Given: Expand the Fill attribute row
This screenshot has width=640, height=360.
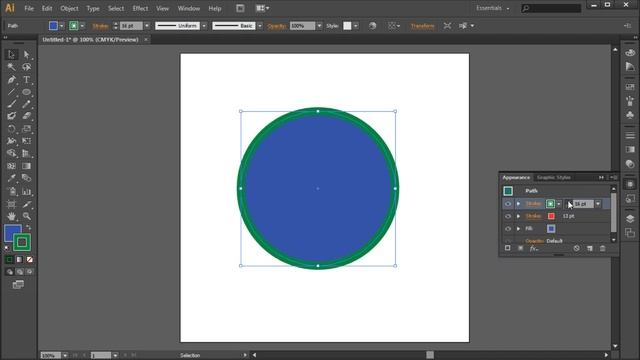Looking at the screenshot, I should pyautogui.click(x=518, y=229).
